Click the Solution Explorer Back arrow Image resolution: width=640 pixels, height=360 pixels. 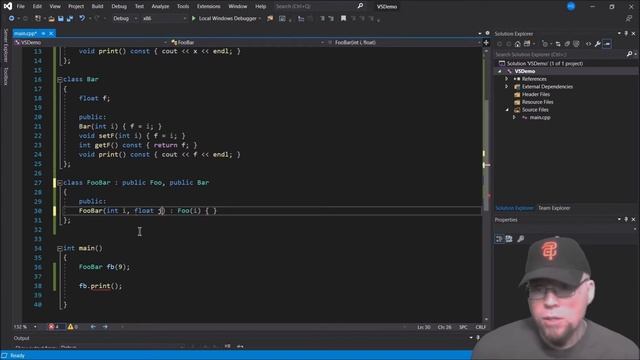(x=500, y=44)
